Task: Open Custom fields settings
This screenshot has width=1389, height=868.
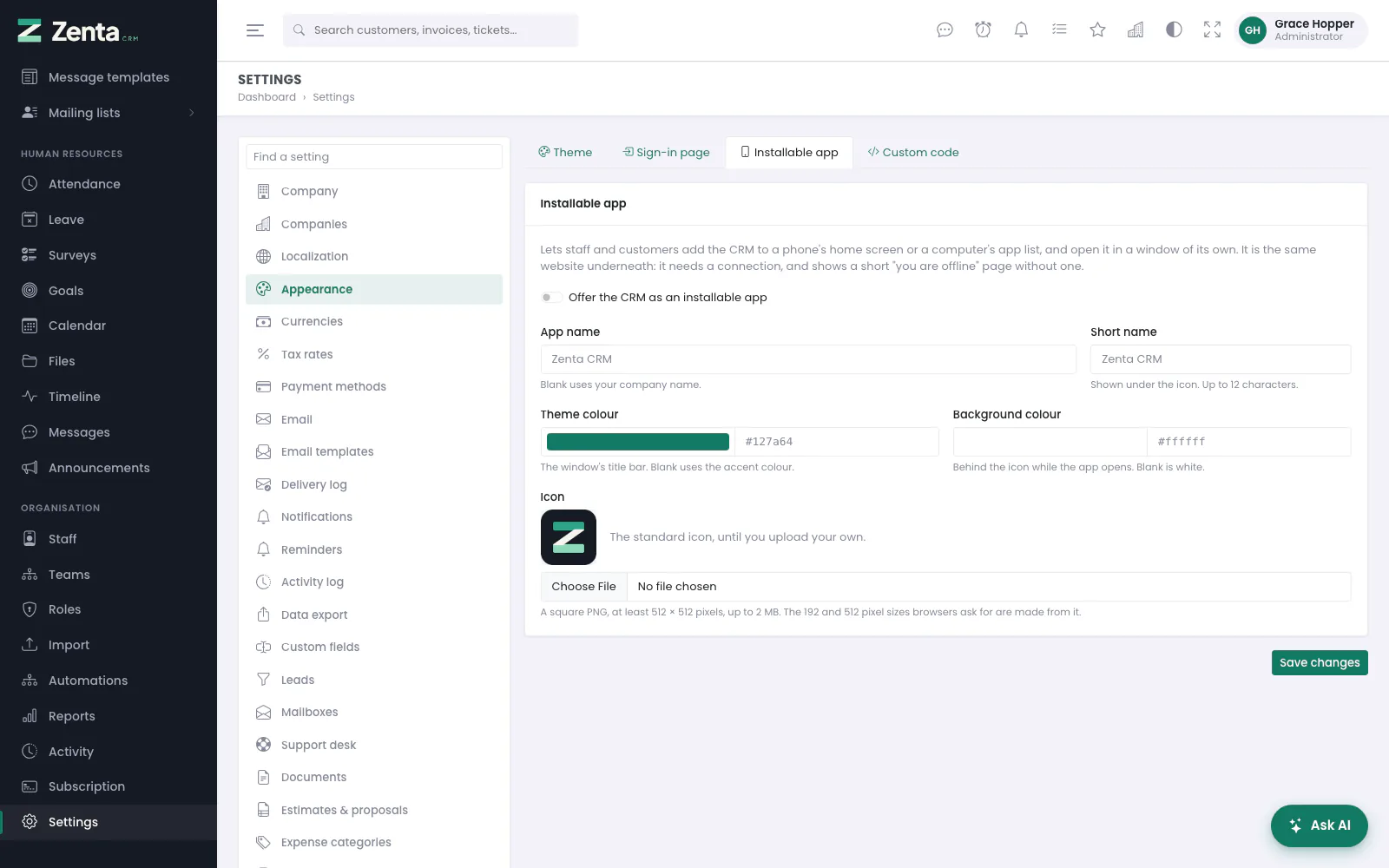Action: tap(374, 648)
